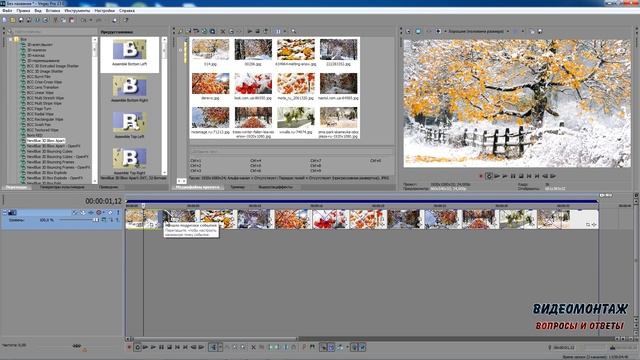Toggle loop playback in preview window

[489, 176]
